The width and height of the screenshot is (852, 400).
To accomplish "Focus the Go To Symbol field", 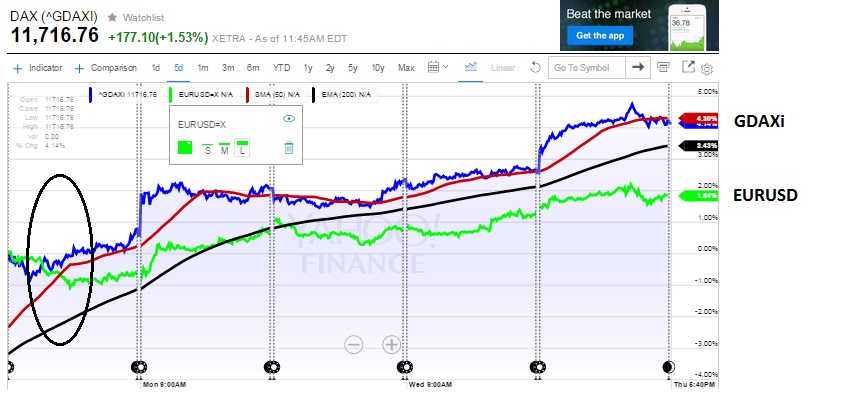I will [587, 68].
